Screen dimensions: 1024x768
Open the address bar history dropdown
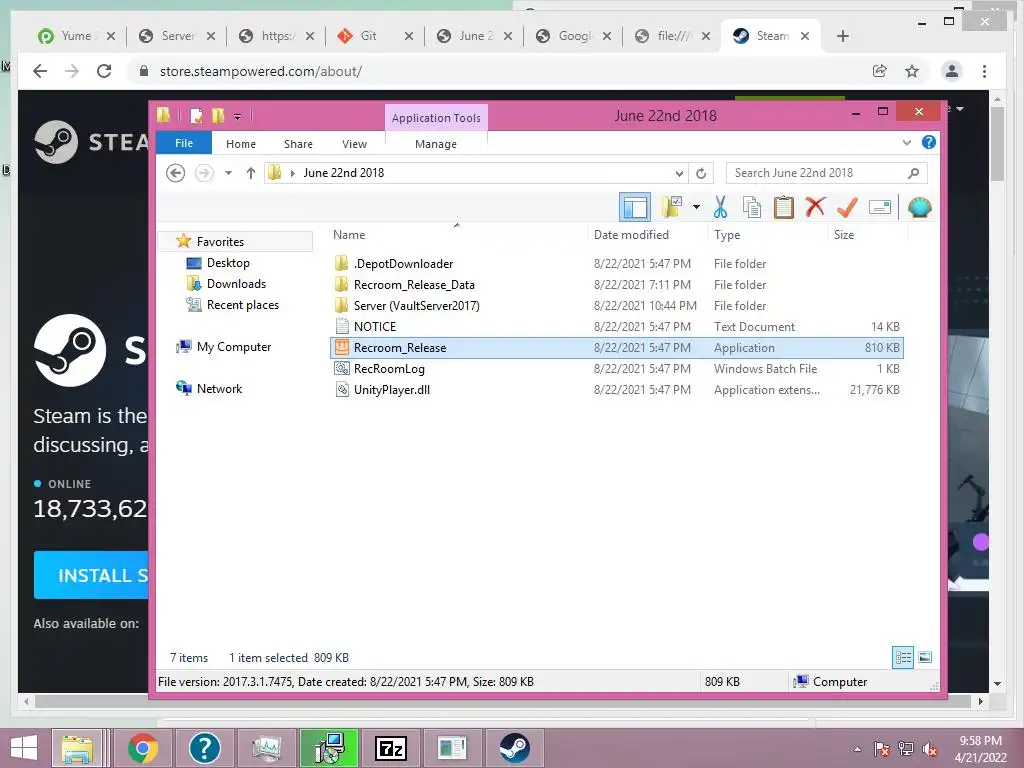pyautogui.click(x=679, y=173)
